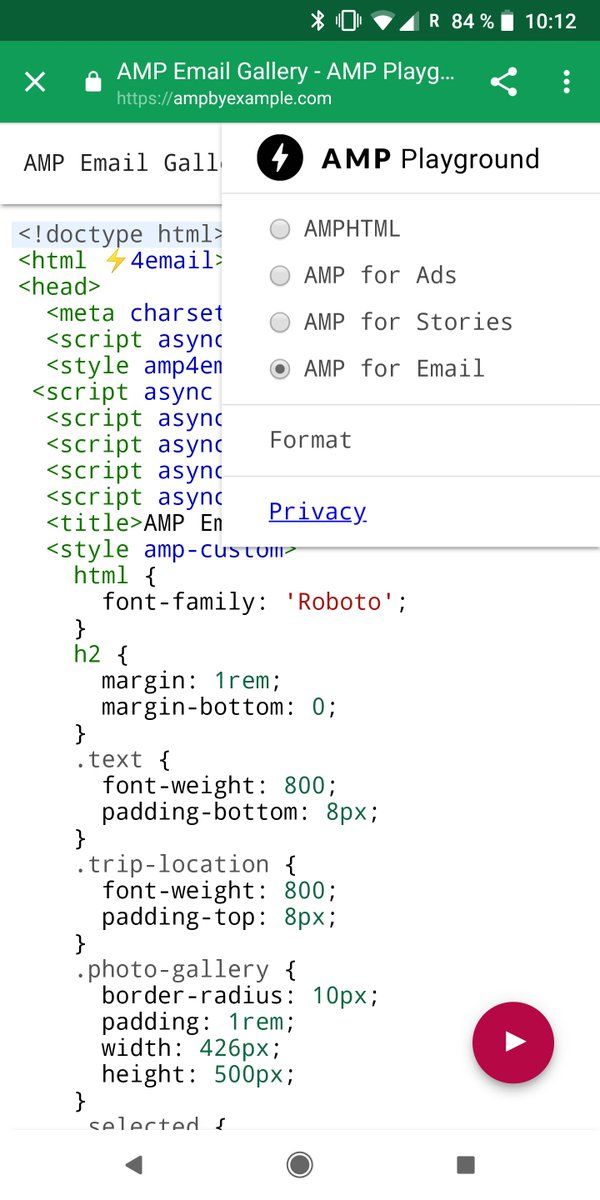Tap the Bluetooth status icon
Image resolution: width=600 pixels, height=1200 pixels.
click(317, 20)
